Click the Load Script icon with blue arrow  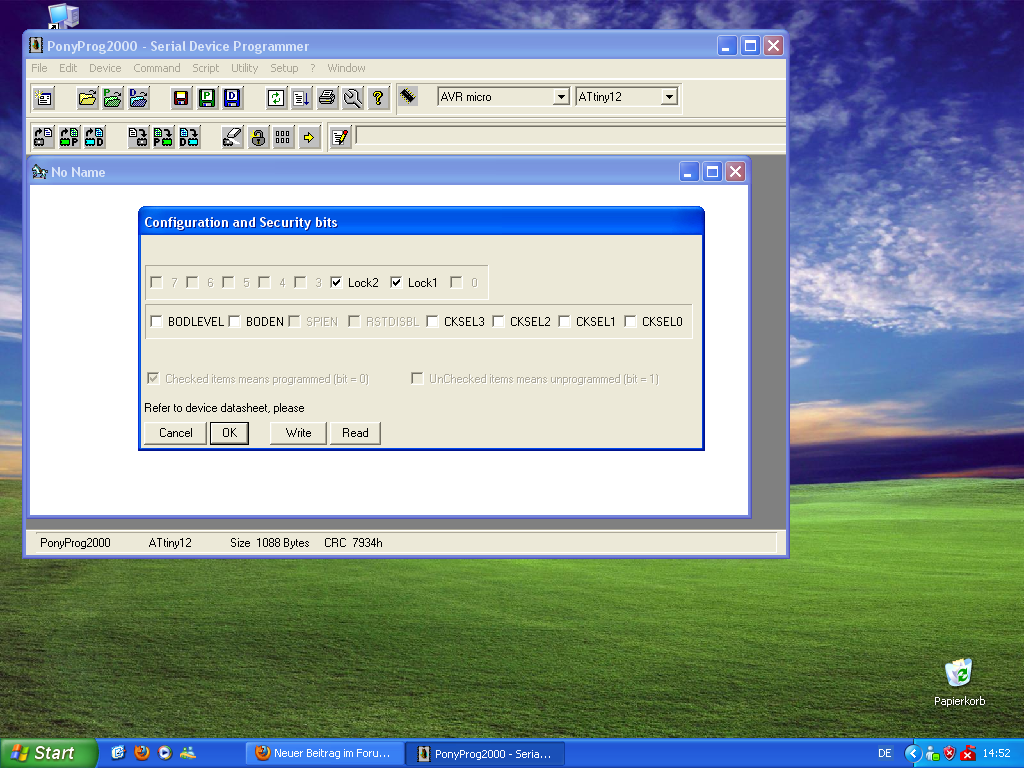click(x=301, y=98)
